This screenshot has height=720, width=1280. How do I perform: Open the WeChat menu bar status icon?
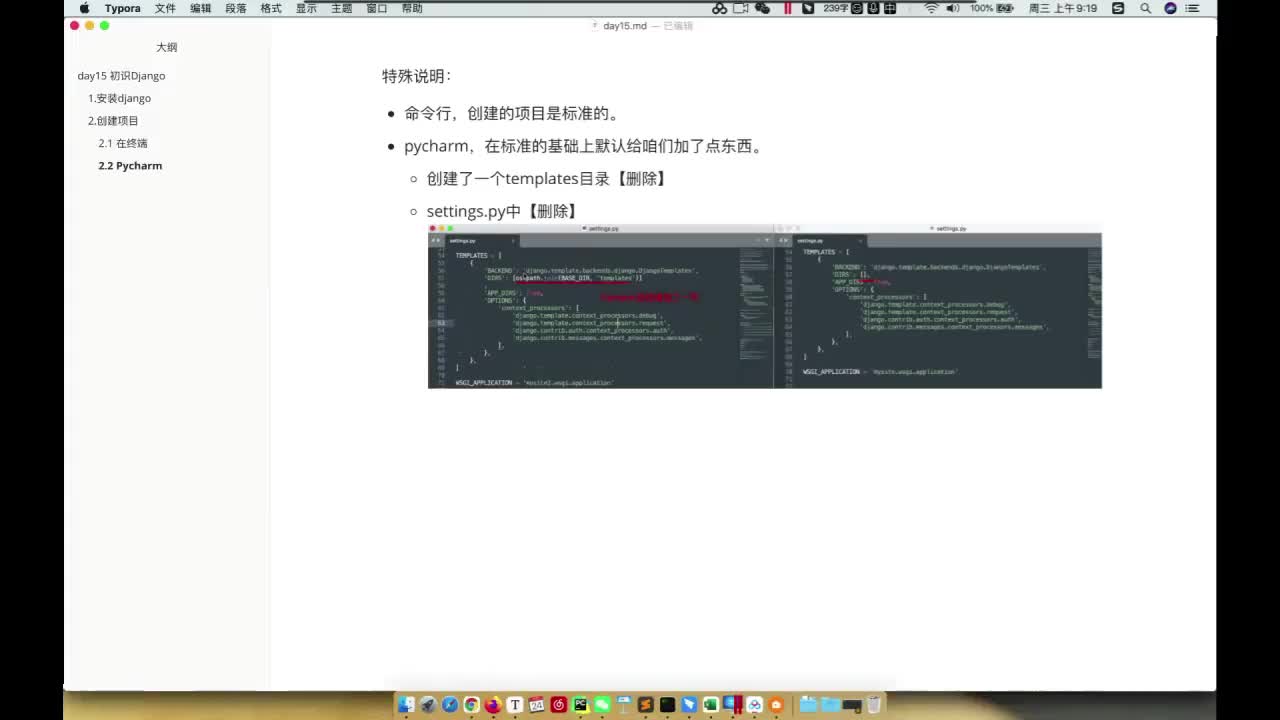762,8
